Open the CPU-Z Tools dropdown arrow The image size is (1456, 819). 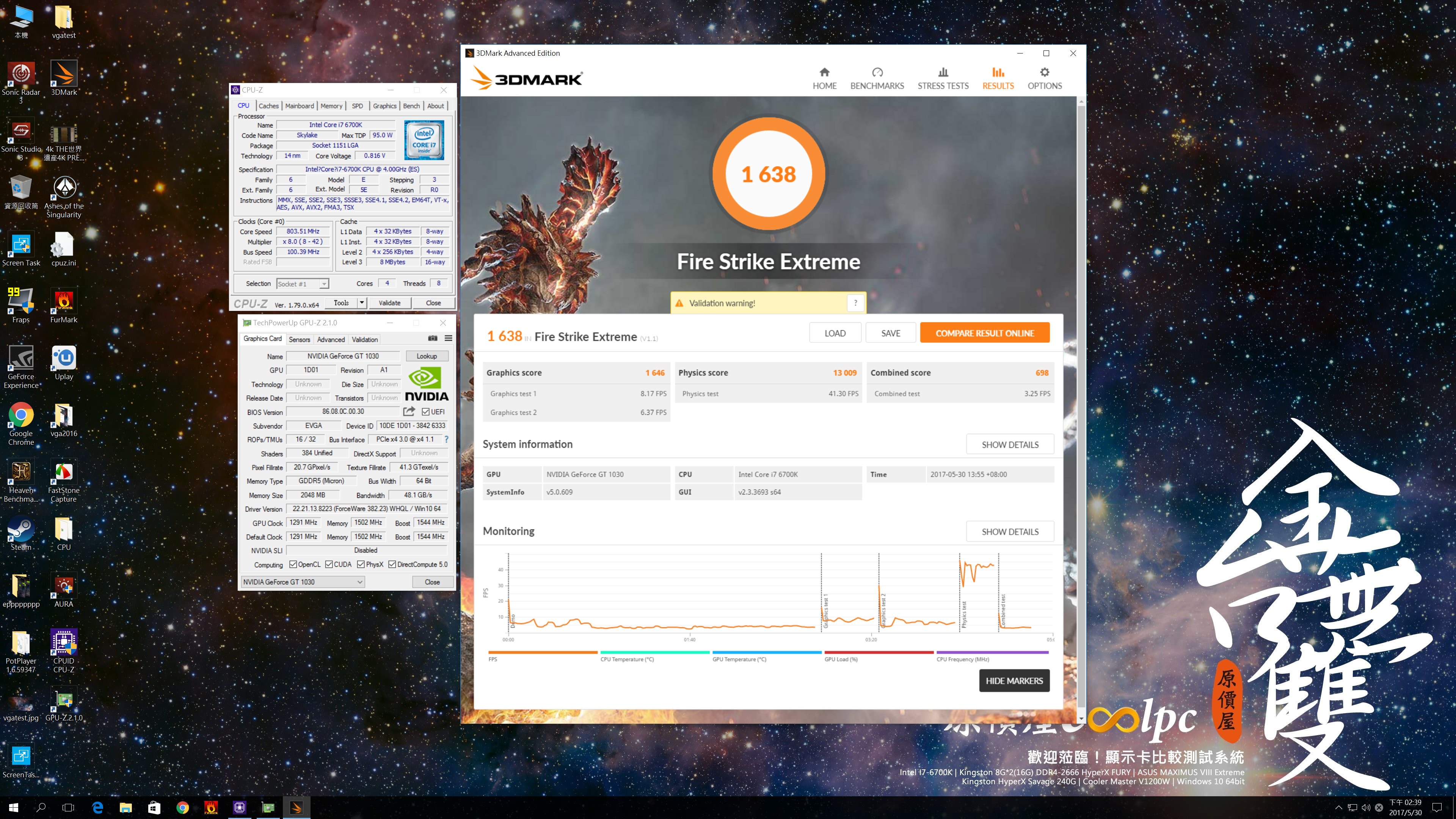click(362, 303)
